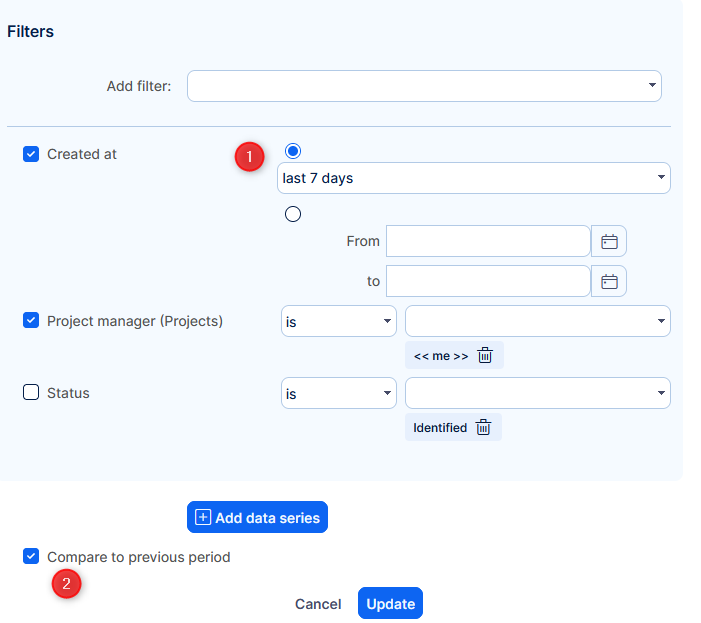The height and width of the screenshot is (623, 701).
Task: Open the calendar picker for to date
Action: coord(609,281)
